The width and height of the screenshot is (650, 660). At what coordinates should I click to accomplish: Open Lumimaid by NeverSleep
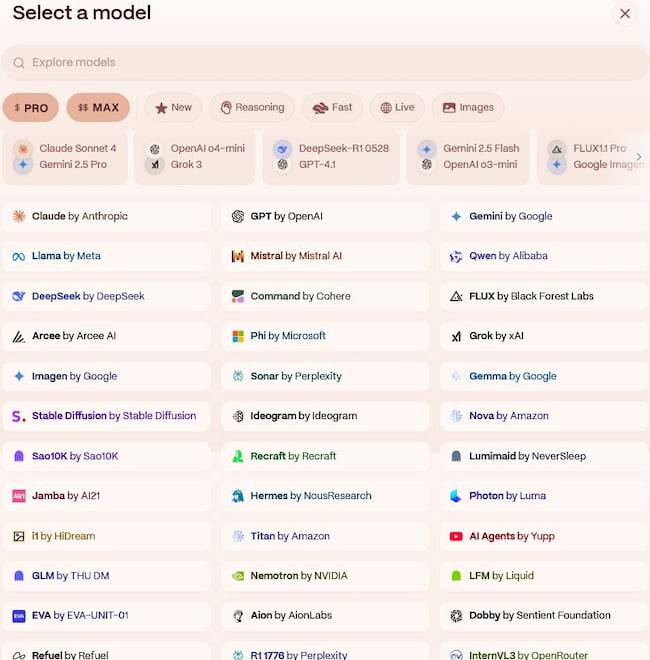[x=544, y=456]
